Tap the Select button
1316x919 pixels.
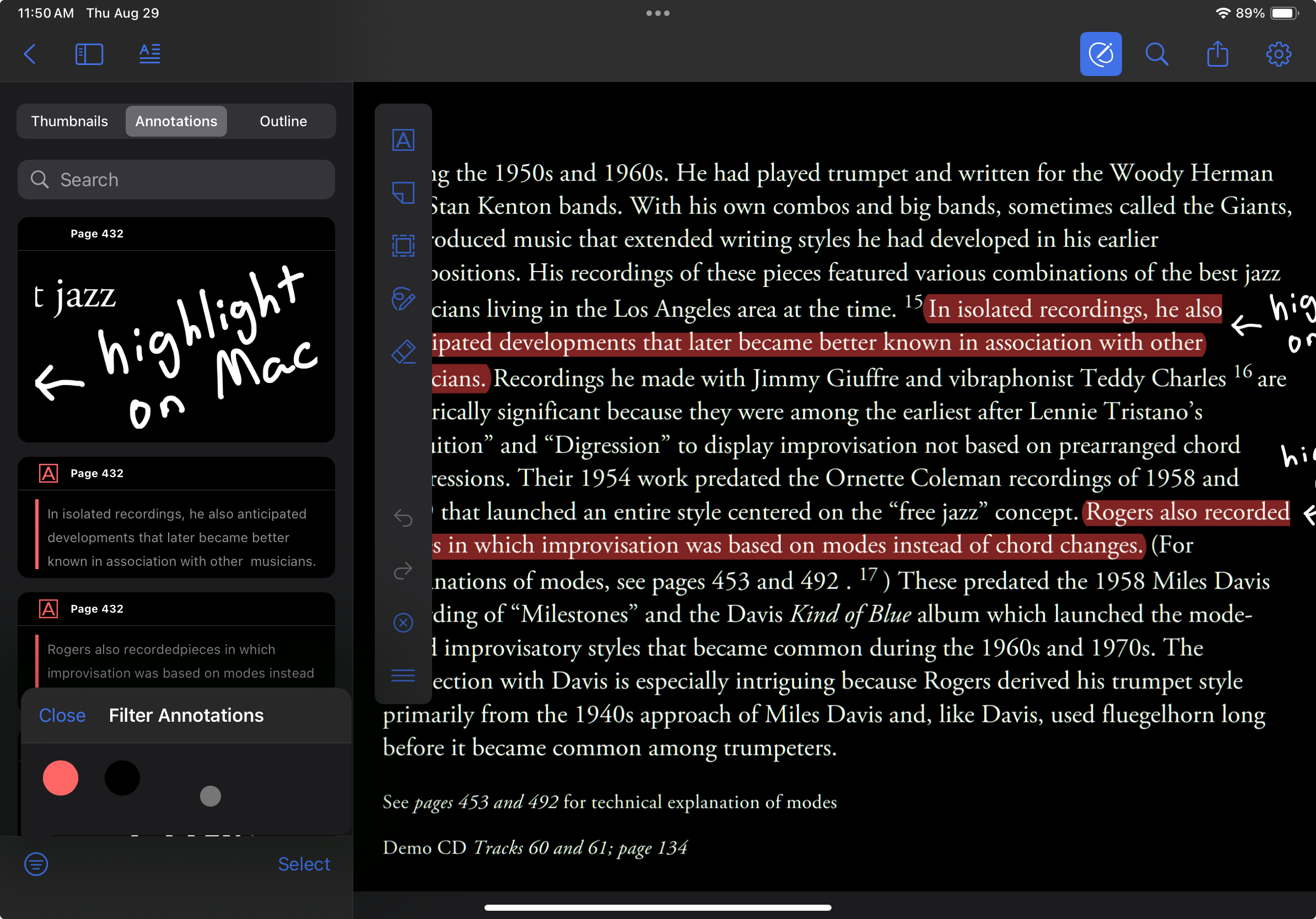coord(304,864)
